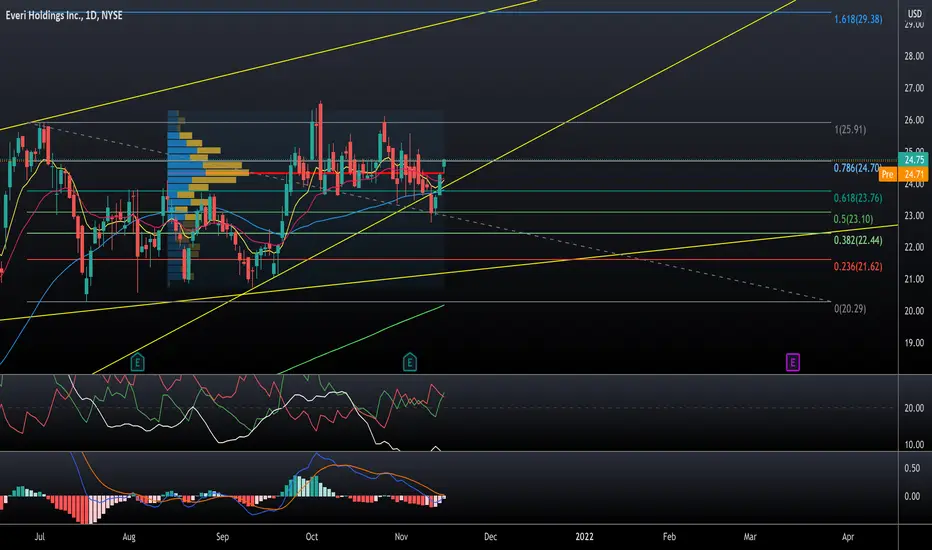Image resolution: width=932 pixels, height=550 pixels.
Task: Select the 0.786(24.70) Fibonacci level label
Action: [857, 168]
